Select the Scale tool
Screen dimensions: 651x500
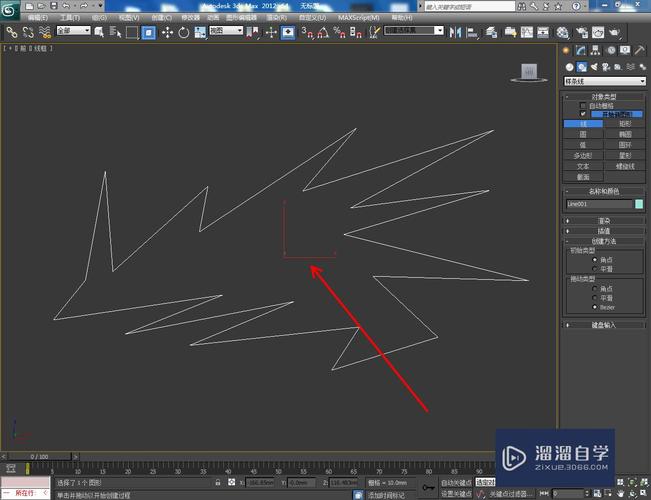click(x=200, y=32)
